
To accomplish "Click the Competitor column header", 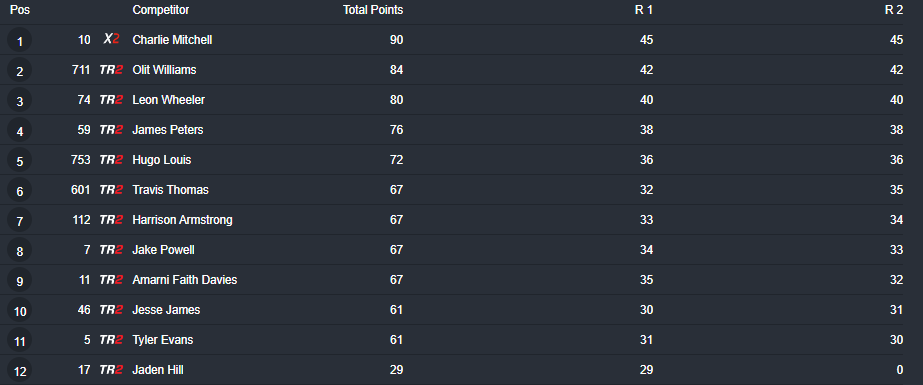I will coord(161,10).
